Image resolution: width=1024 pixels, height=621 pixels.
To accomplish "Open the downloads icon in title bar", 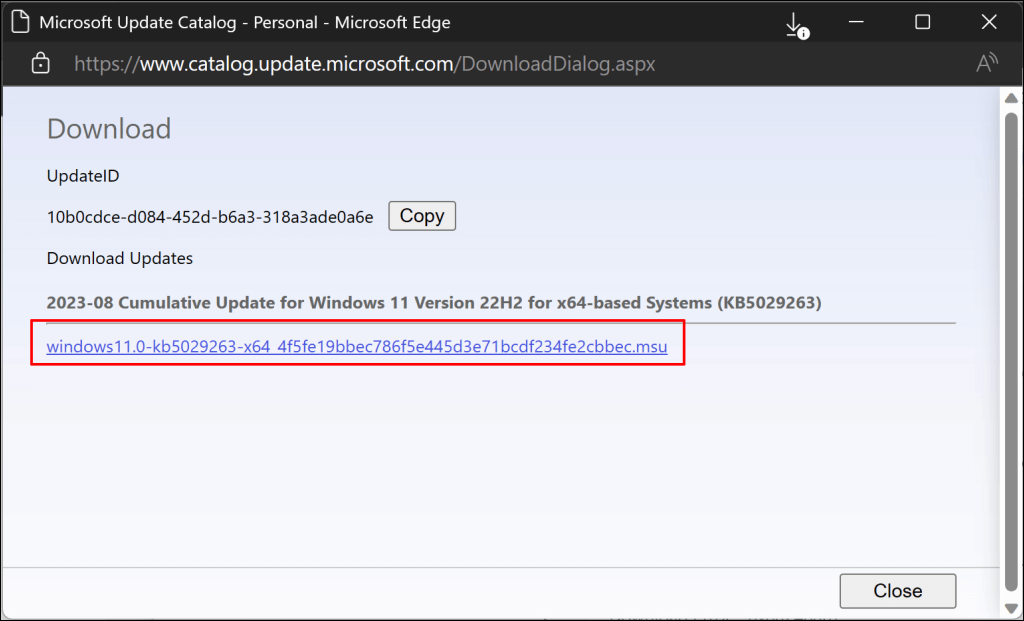I will [x=795, y=24].
